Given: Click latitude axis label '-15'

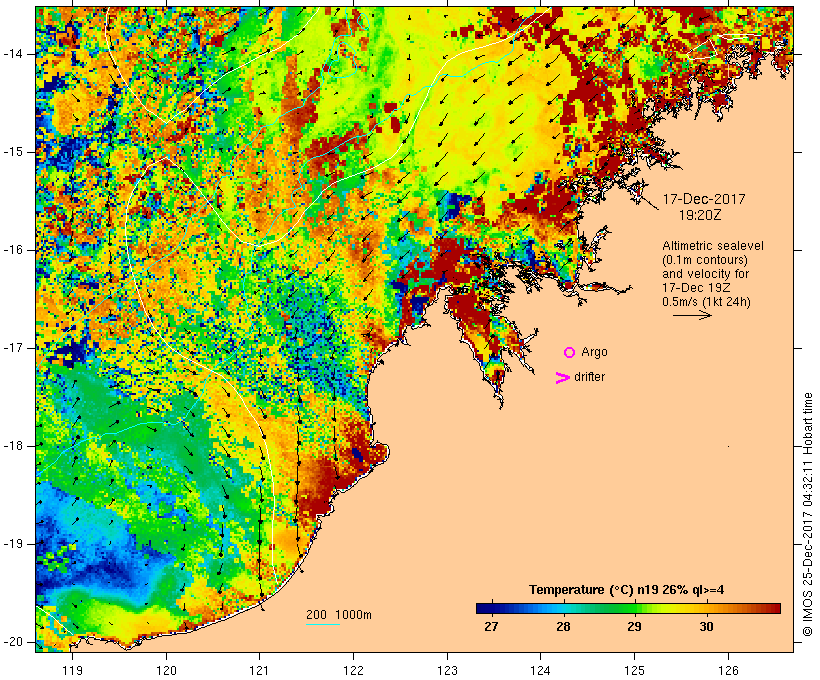Looking at the screenshot, I should point(12,152).
